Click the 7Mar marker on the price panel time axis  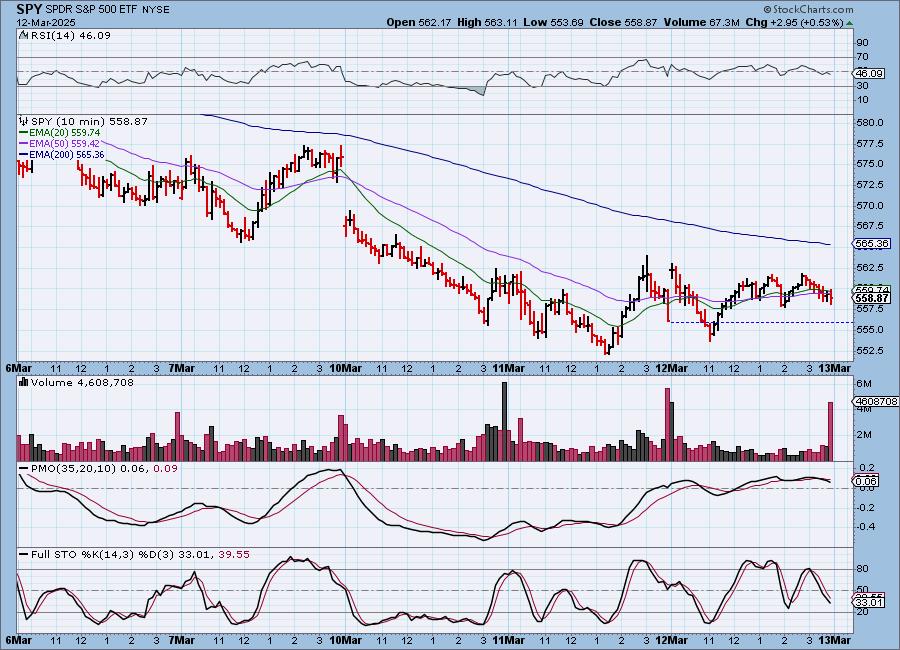(x=182, y=368)
